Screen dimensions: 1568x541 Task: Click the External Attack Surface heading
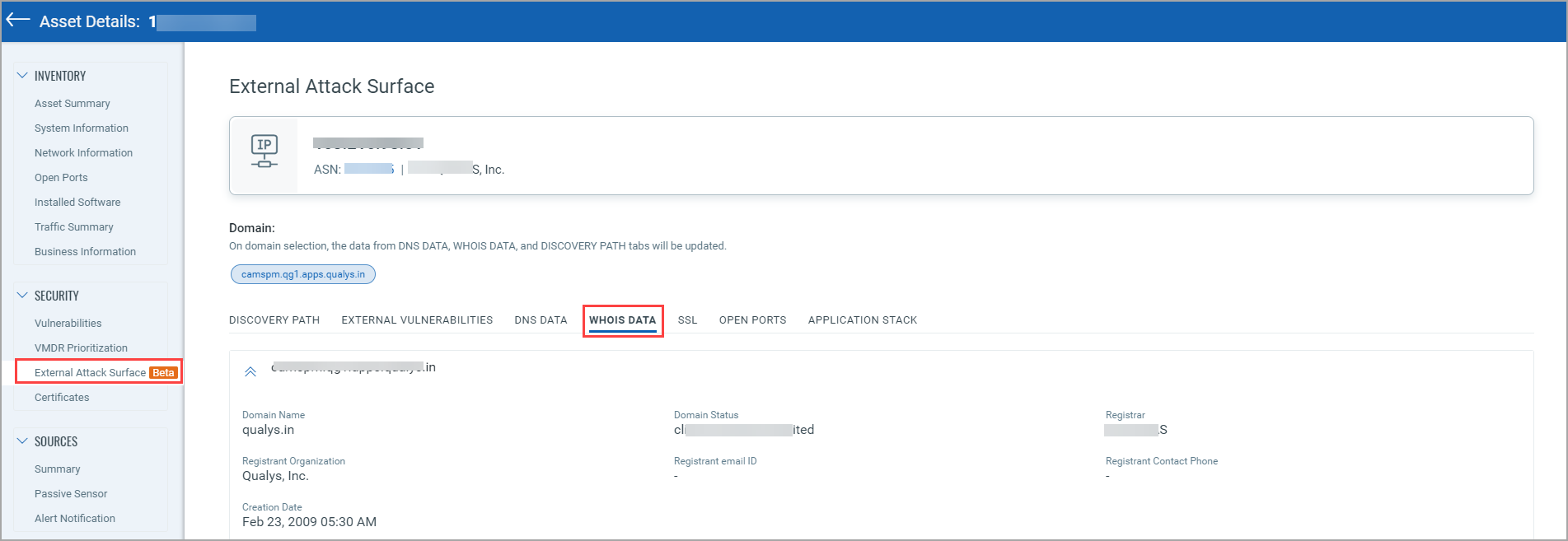click(331, 86)
